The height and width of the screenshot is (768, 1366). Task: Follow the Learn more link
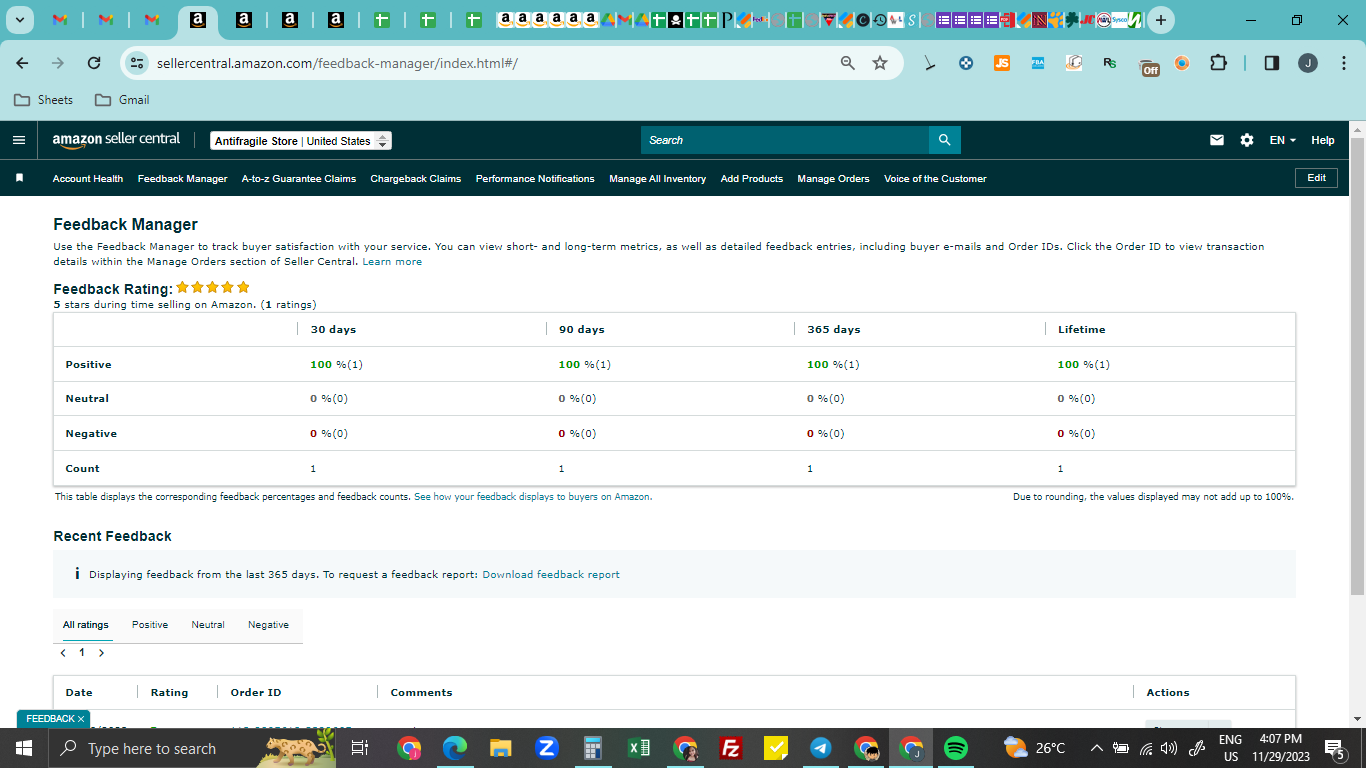tap(392, 262)
